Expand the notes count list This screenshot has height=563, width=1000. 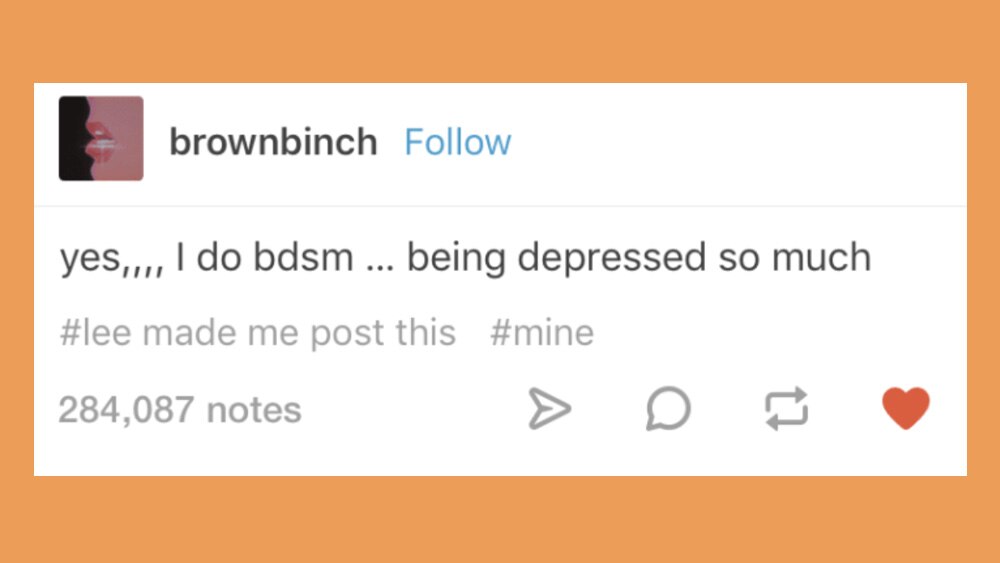click(180, 410)
